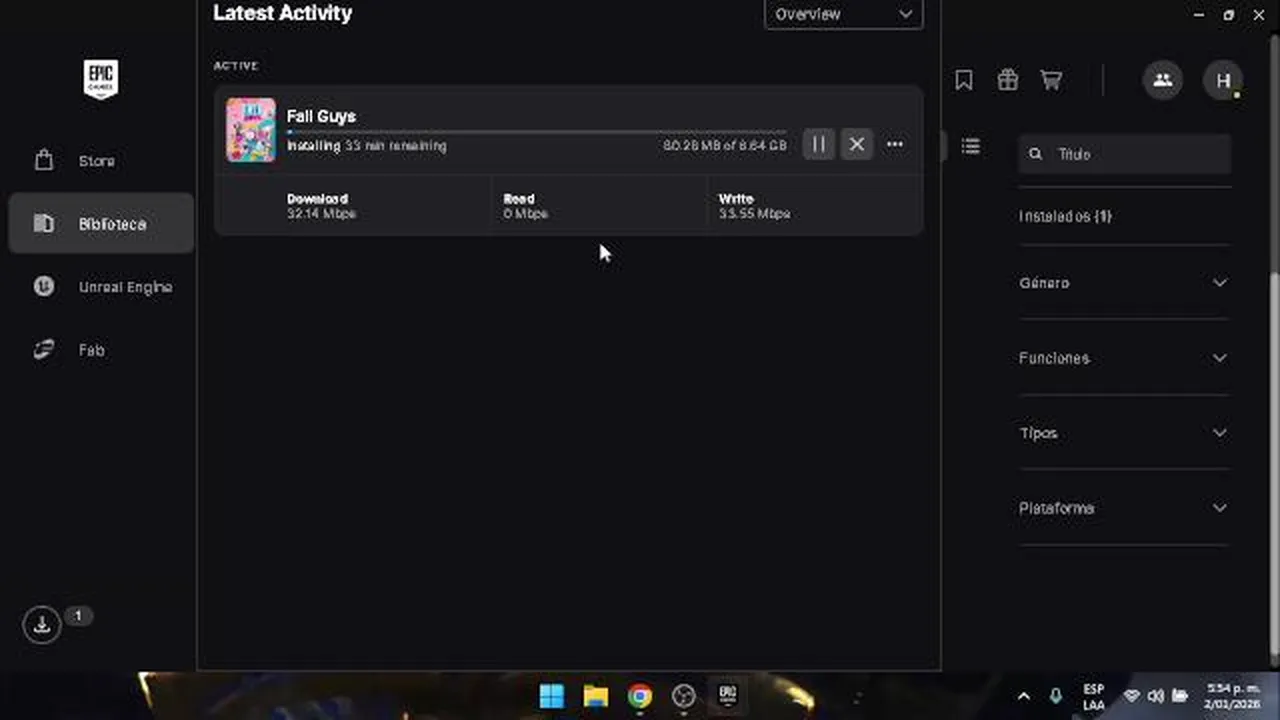Open the Windows Start menu
Screen dimensions: 1280x720
pyautogui.click(x=552, y=696)
